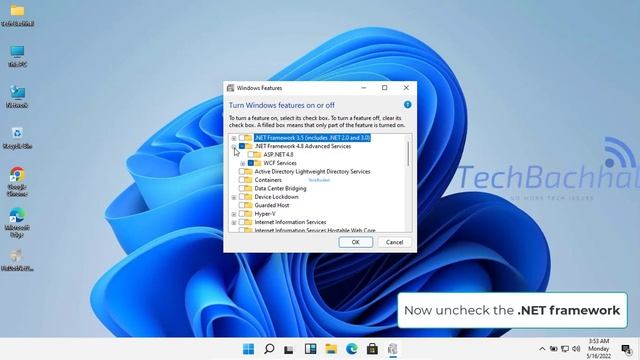This screenshot has height=360, width=640.
Task: Open Task View on the taskbar
Action: (x=289, y=349)
